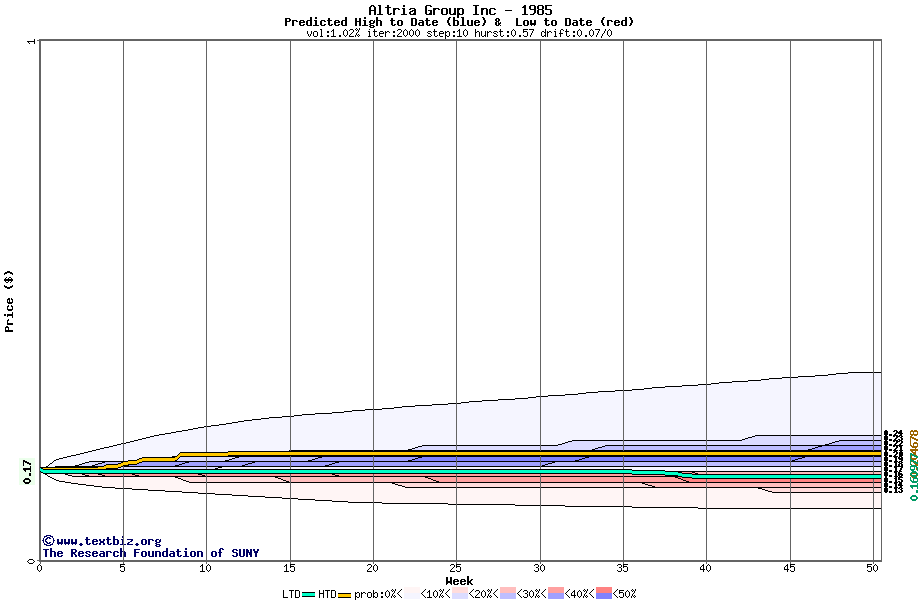The image size is (920, 600).
Task: Click the "HTD" legend label
Action: click(327, 594)
